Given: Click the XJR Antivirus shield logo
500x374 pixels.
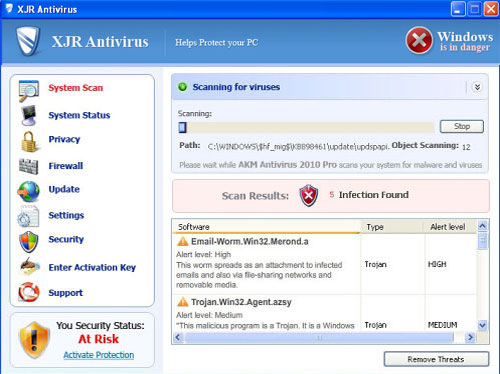Looking at the screenshot, I should (x=28, y=41).
